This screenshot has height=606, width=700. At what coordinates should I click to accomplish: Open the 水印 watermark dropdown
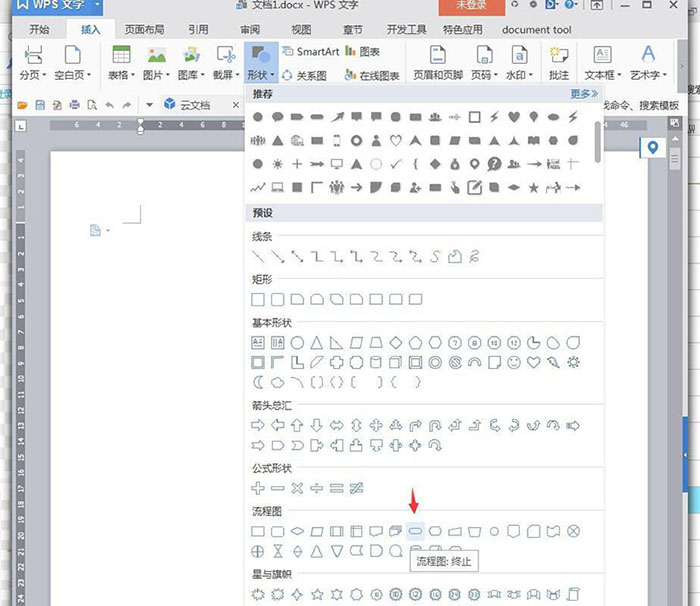coord(519,63)
